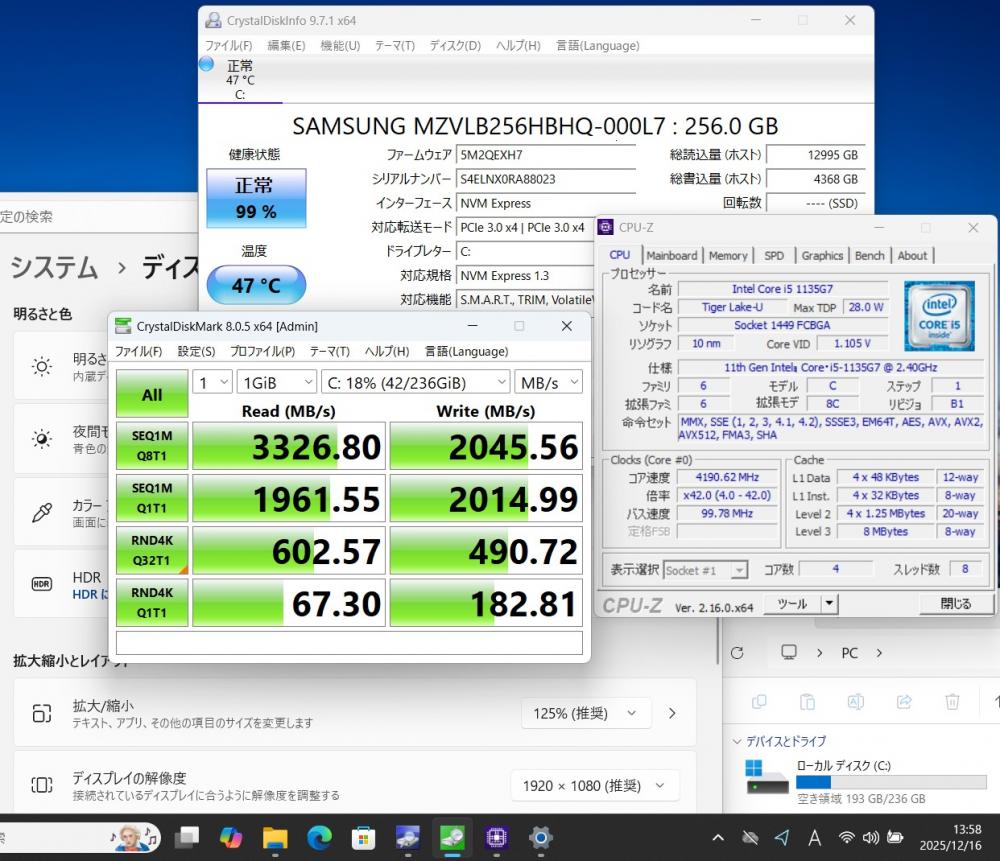Open Microsoft Edge from the taskbar

319,837
